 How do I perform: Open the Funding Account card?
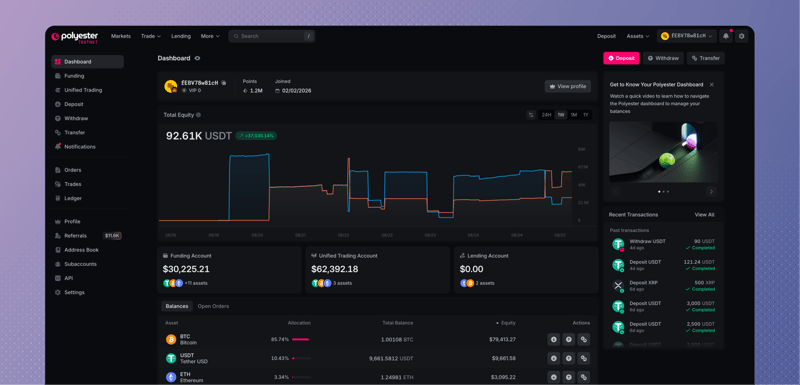tap(229, 270)
